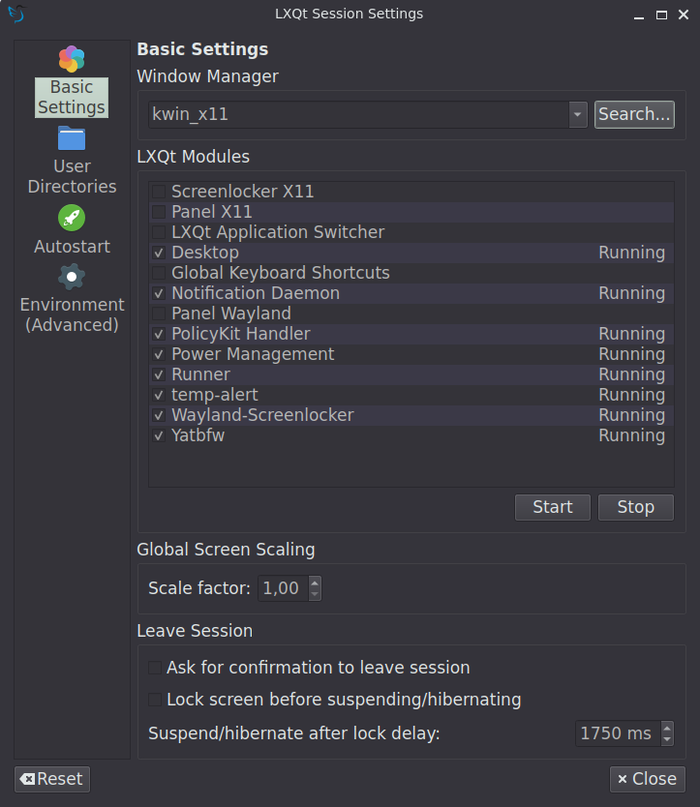Image resolution: width=700 pixels, height=807 pixels.
Task: Toggle Lock screen before suspending/hibernating
Action: 155,700
